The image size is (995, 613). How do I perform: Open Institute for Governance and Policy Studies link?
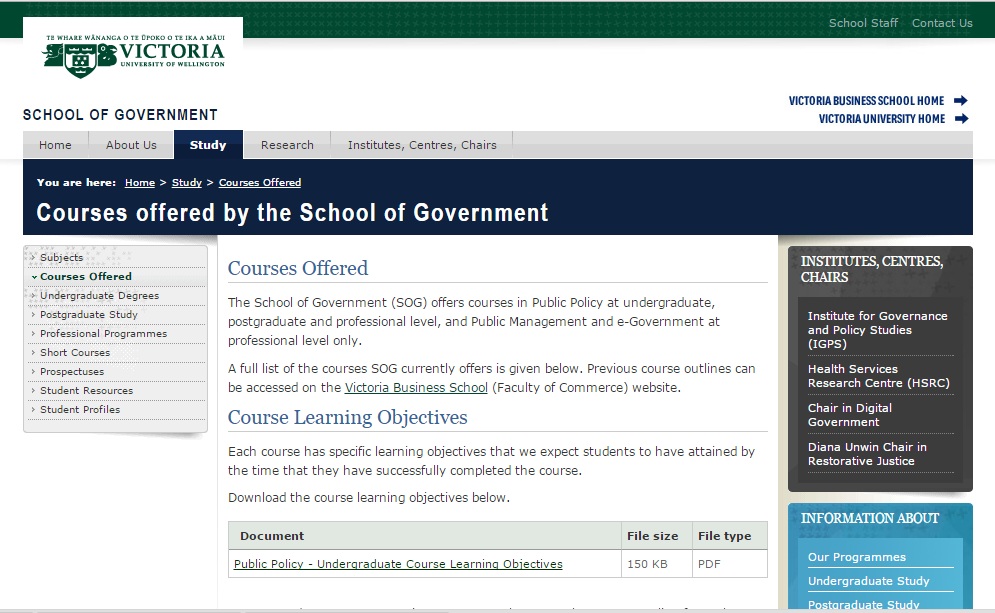coord(878,330)
